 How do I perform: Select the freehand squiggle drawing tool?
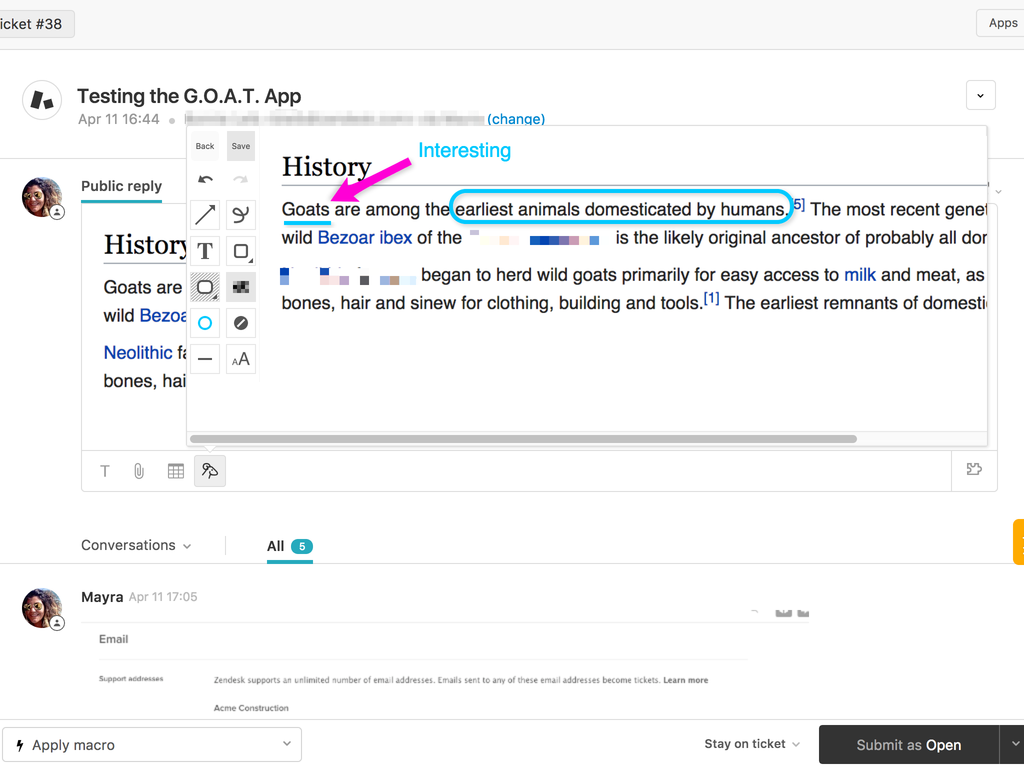point(240,215)
